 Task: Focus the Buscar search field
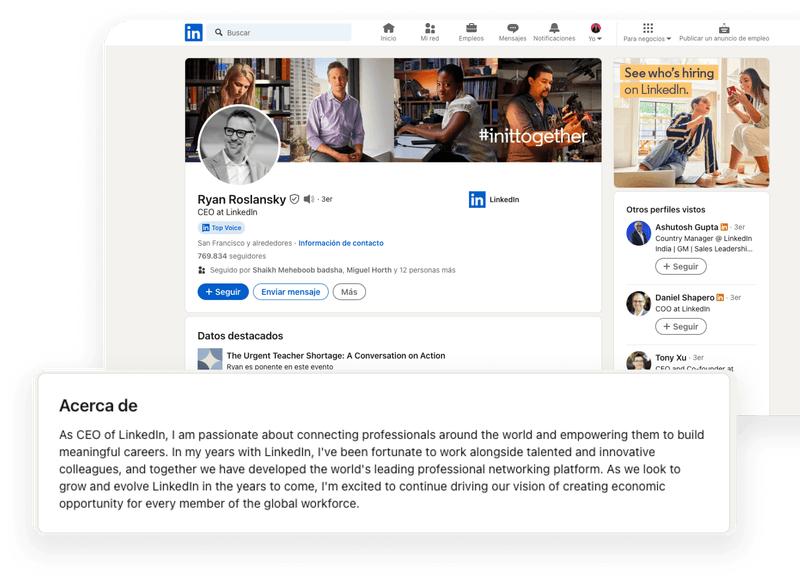pyautogui.click(x=280, y=33)
